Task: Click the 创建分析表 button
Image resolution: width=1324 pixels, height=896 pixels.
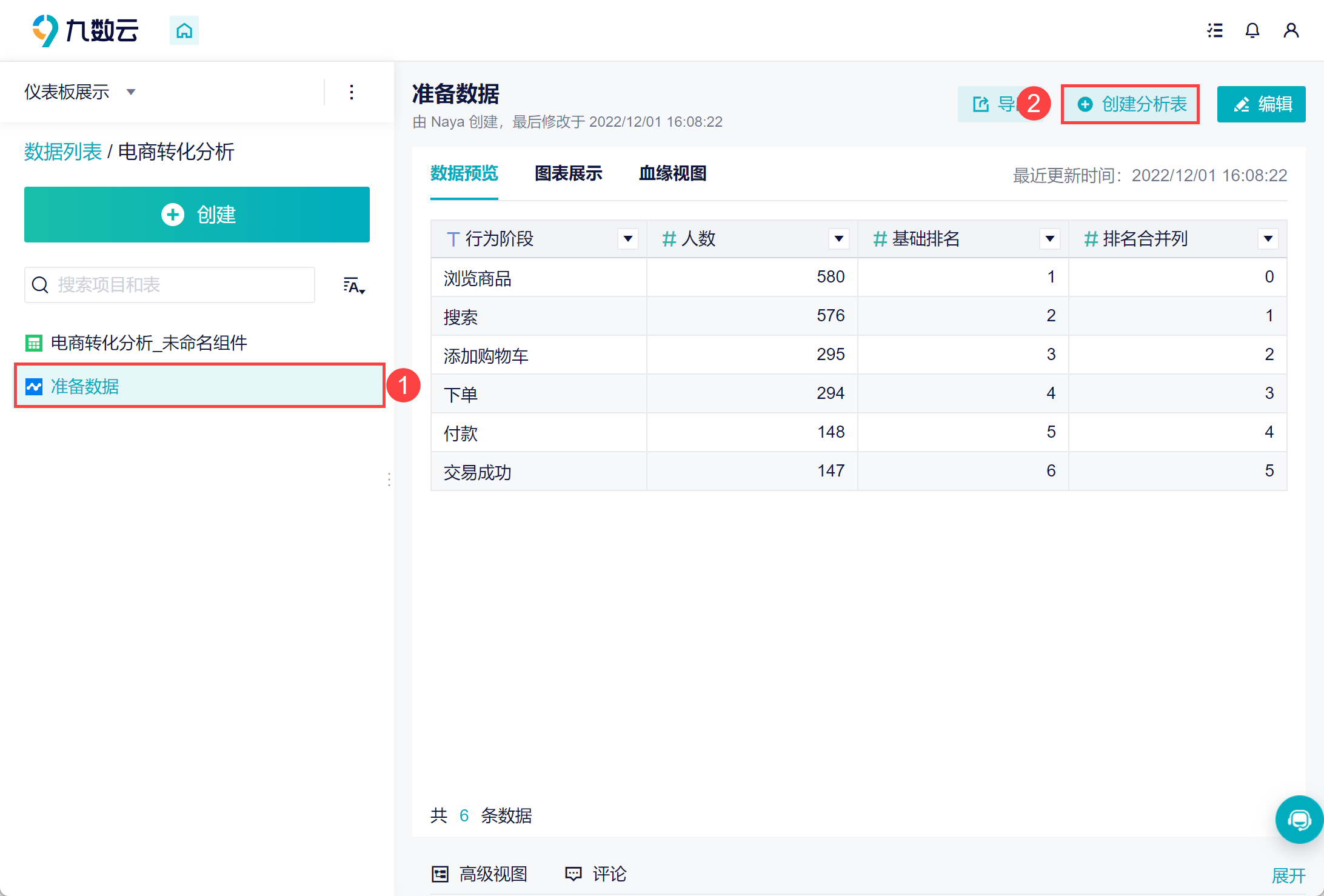Action: coord(1131,104)
